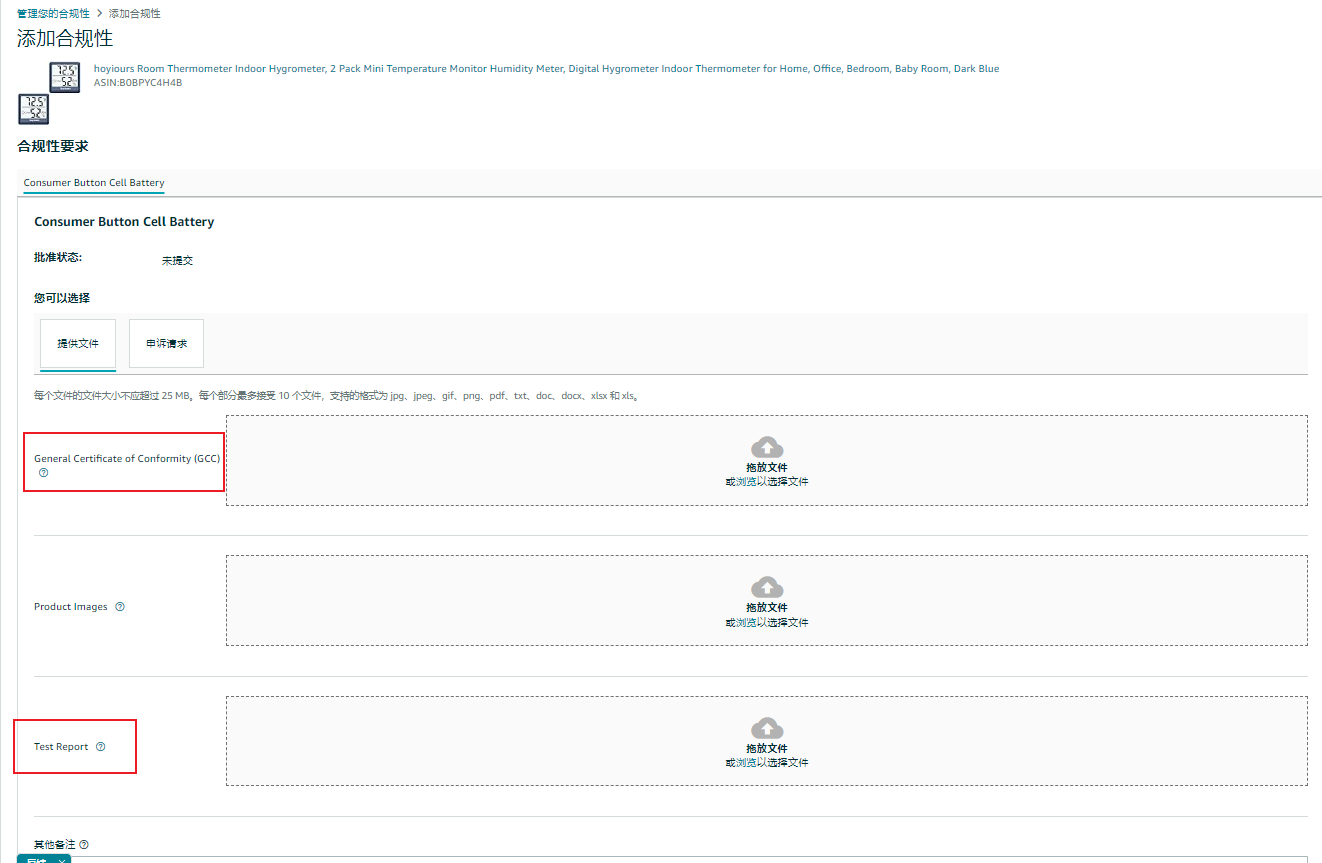The image size is (1322, 863).
Task: Click the cloud upload icon for Product Images
Action: (x=766, y=587)
